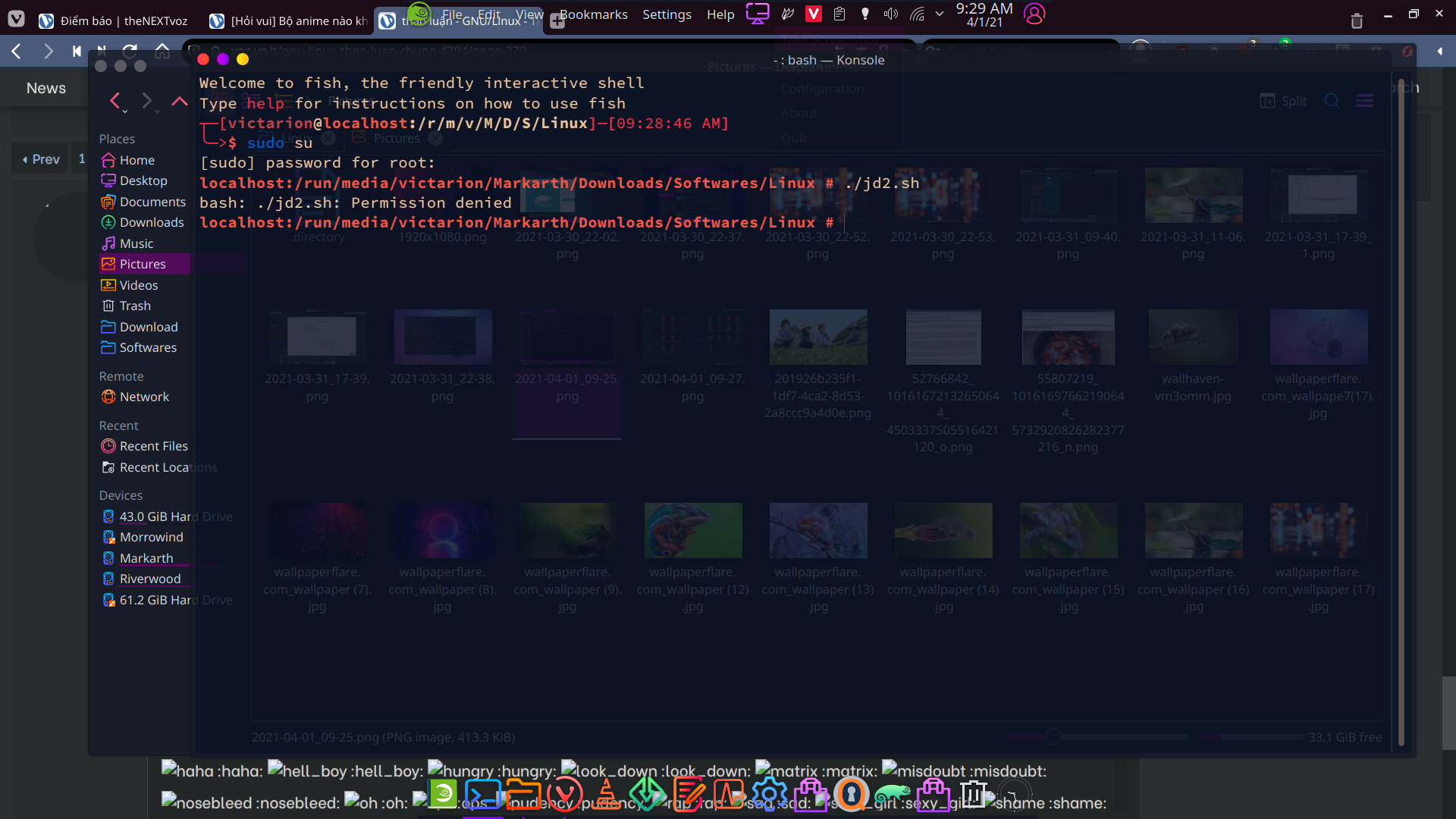
Task: Click the green chameleon dock icon
Action: click(892, 795)
